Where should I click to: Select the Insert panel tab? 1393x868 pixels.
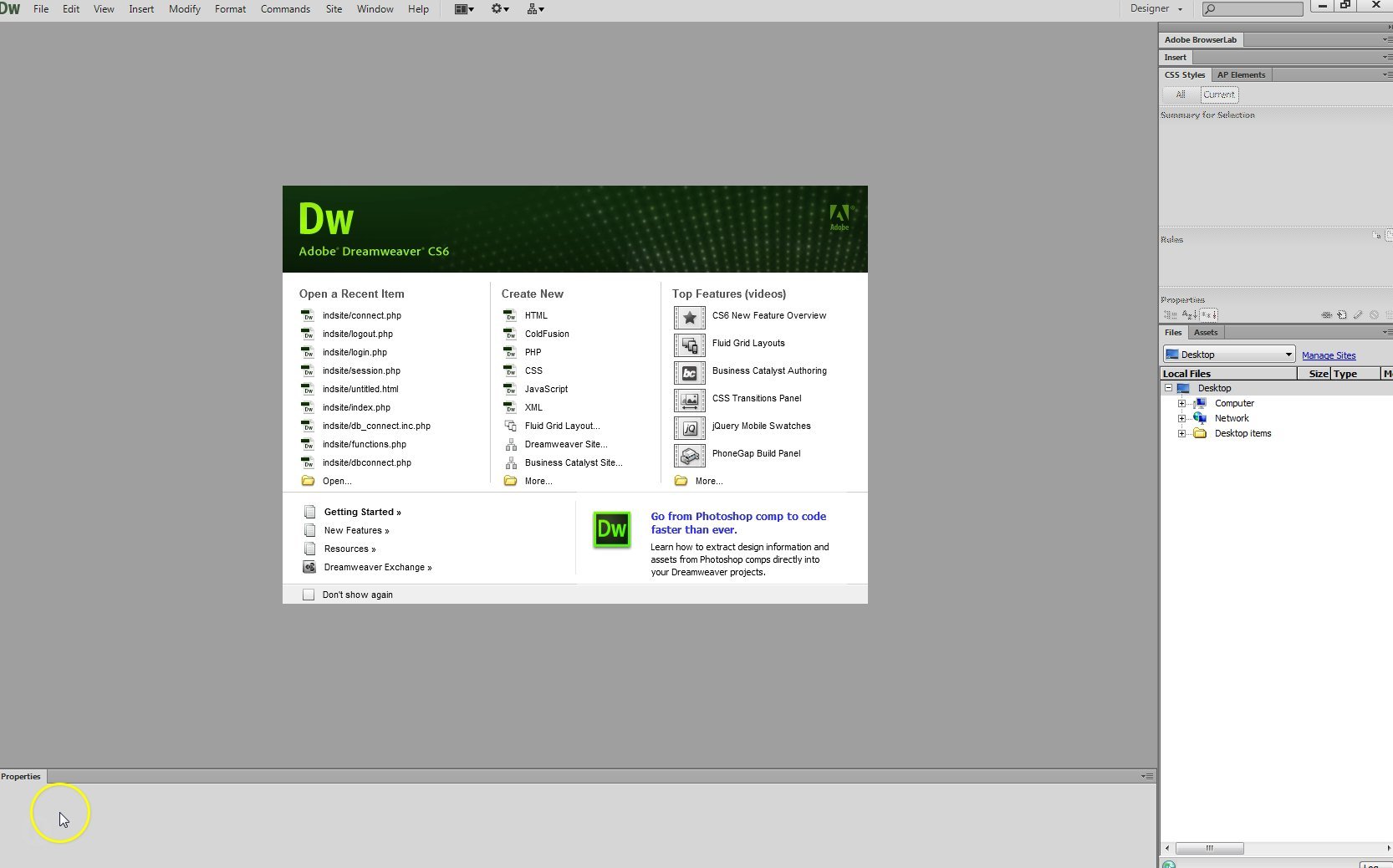[1175, 57]
